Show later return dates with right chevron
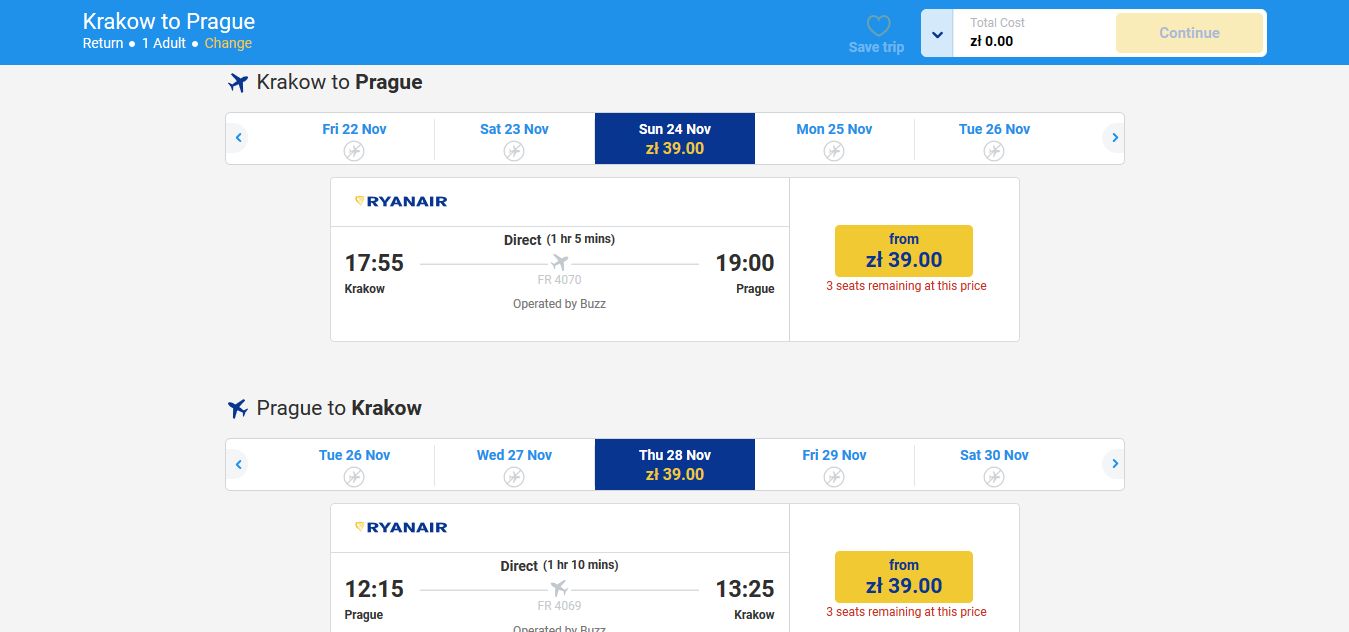This screenshot has width=1349, height=632. pyautogui.click(x=1113, y=464)
